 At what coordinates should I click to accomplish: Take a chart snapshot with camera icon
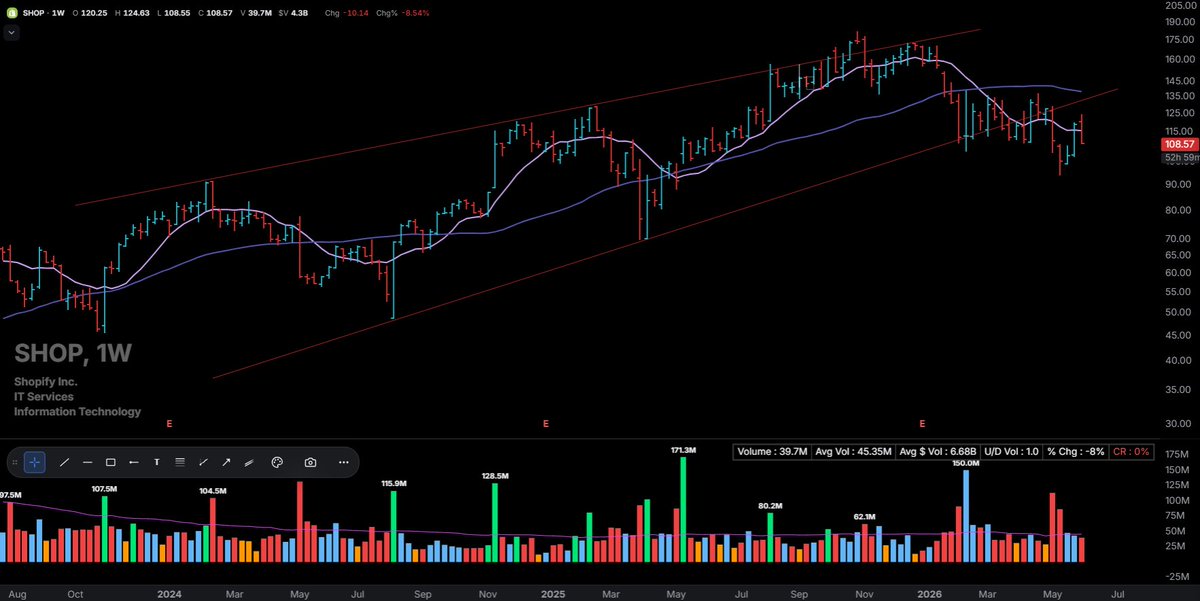point(311,462)
